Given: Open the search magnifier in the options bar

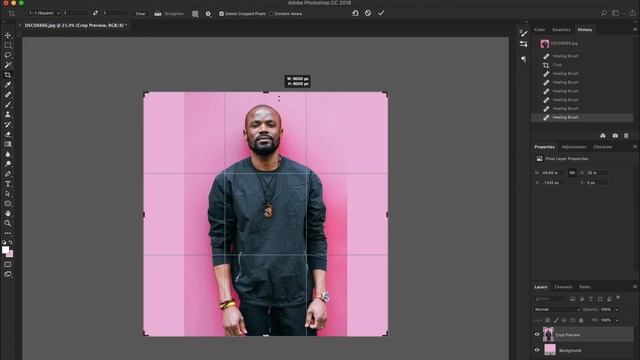Looking at the screenshot, I should 604,13.
